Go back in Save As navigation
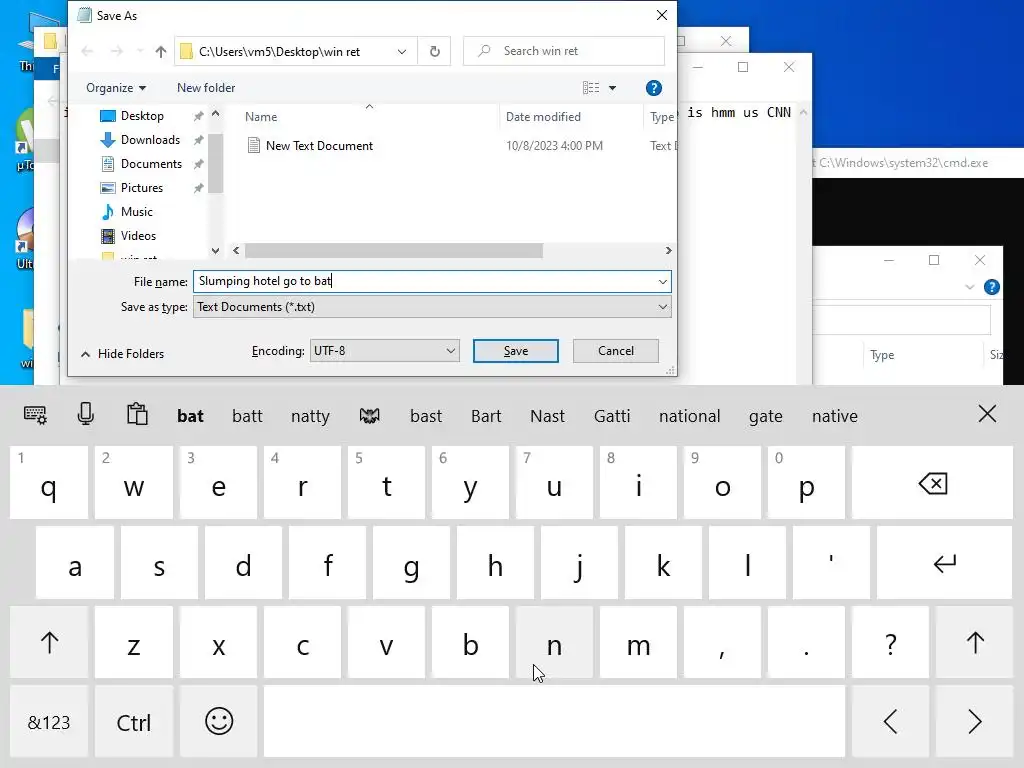Viewport: 1024px width, 768px height. pyautogui.click(x=87, y=52)
